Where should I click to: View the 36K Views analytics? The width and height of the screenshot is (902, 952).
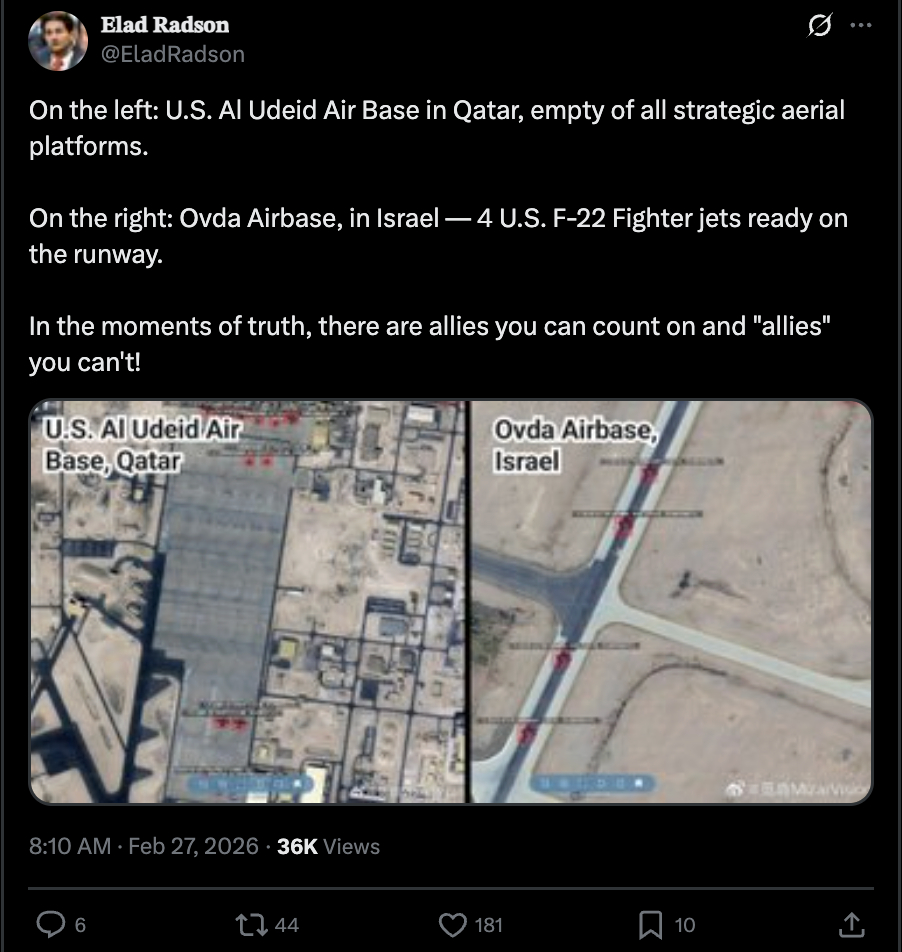328,846
